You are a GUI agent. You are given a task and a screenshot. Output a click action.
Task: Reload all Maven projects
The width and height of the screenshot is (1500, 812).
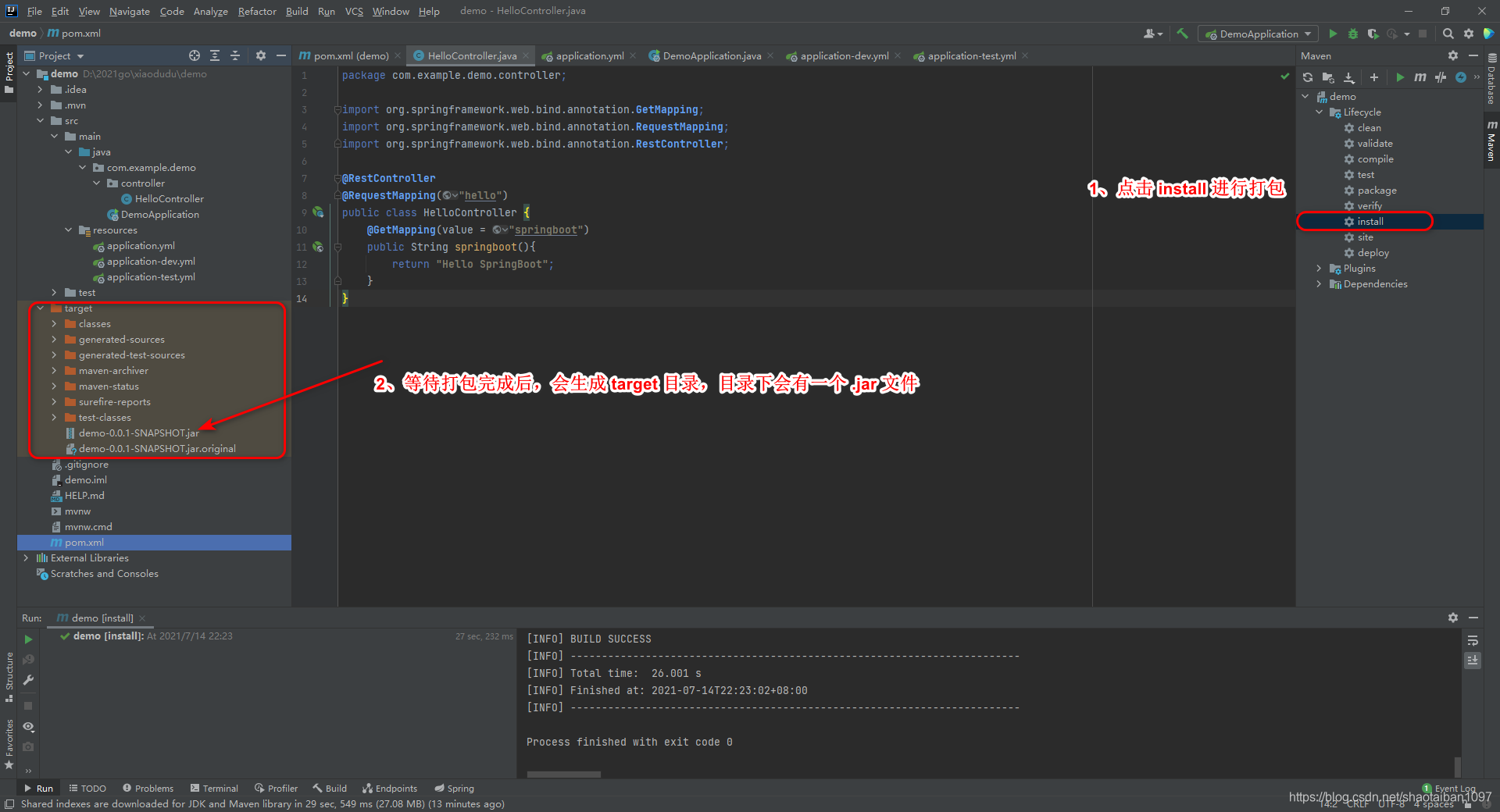(1308, 77)
